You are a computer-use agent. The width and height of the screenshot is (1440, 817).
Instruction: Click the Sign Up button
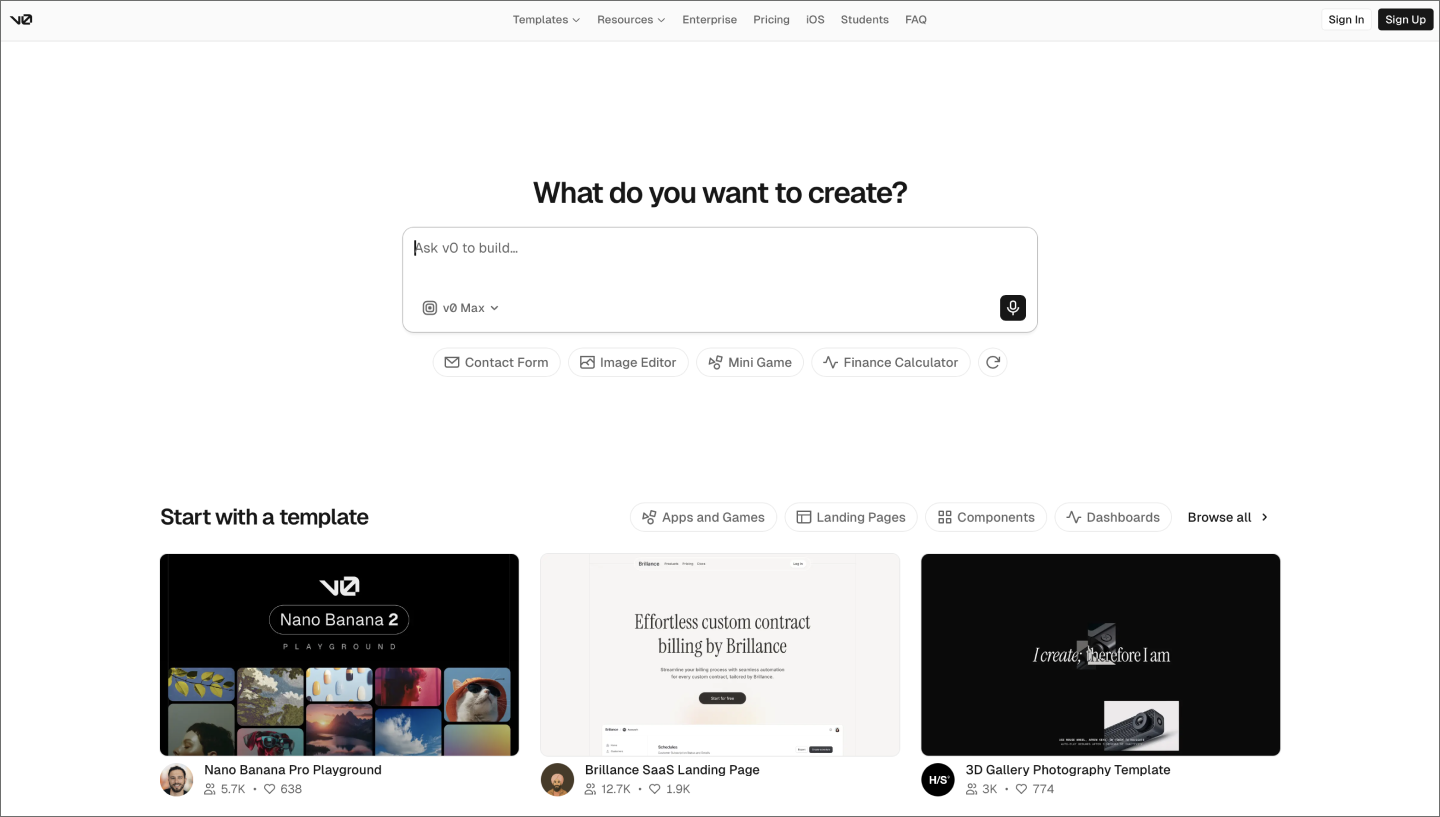click(x=1405, y=19)
